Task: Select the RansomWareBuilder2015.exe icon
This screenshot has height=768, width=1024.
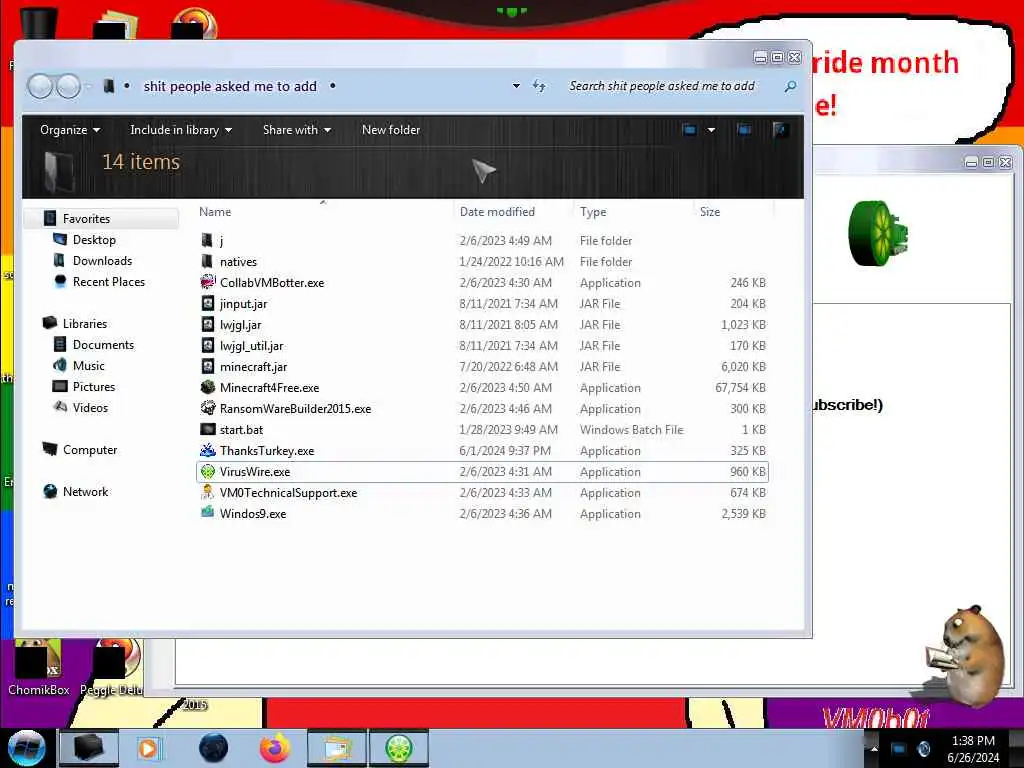Action: (208, 408)
